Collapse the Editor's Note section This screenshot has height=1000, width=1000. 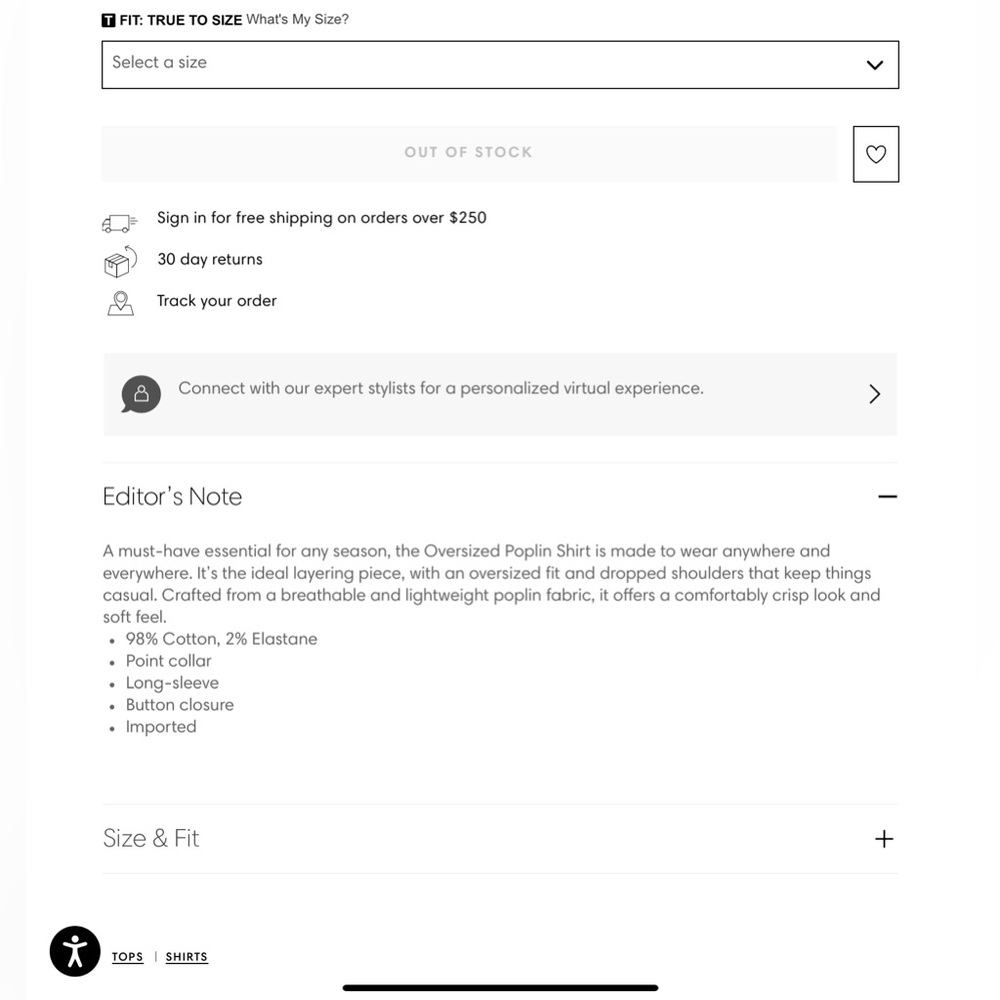click(887, 496)
